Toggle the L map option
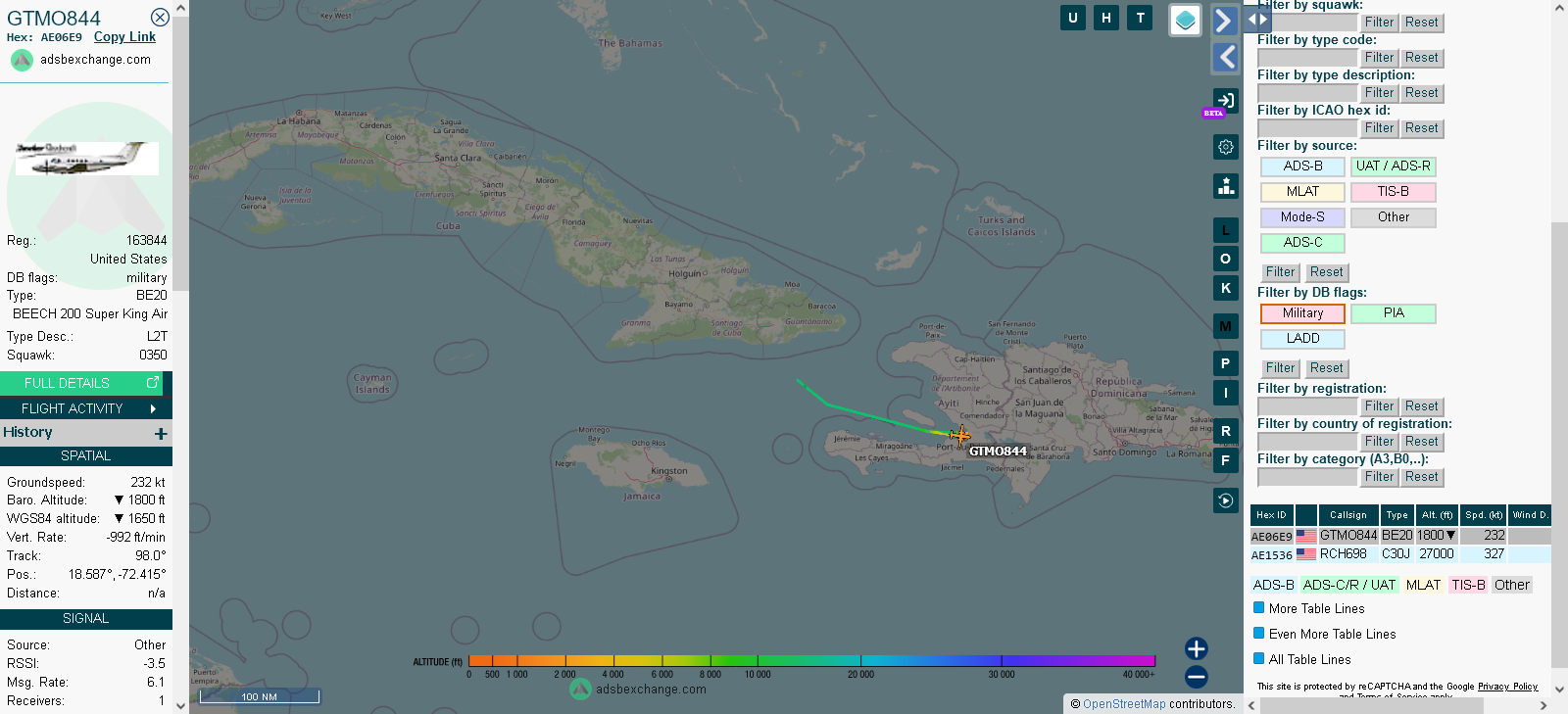Viewport: 1568px width, 714px height. tap(1225, 230)
